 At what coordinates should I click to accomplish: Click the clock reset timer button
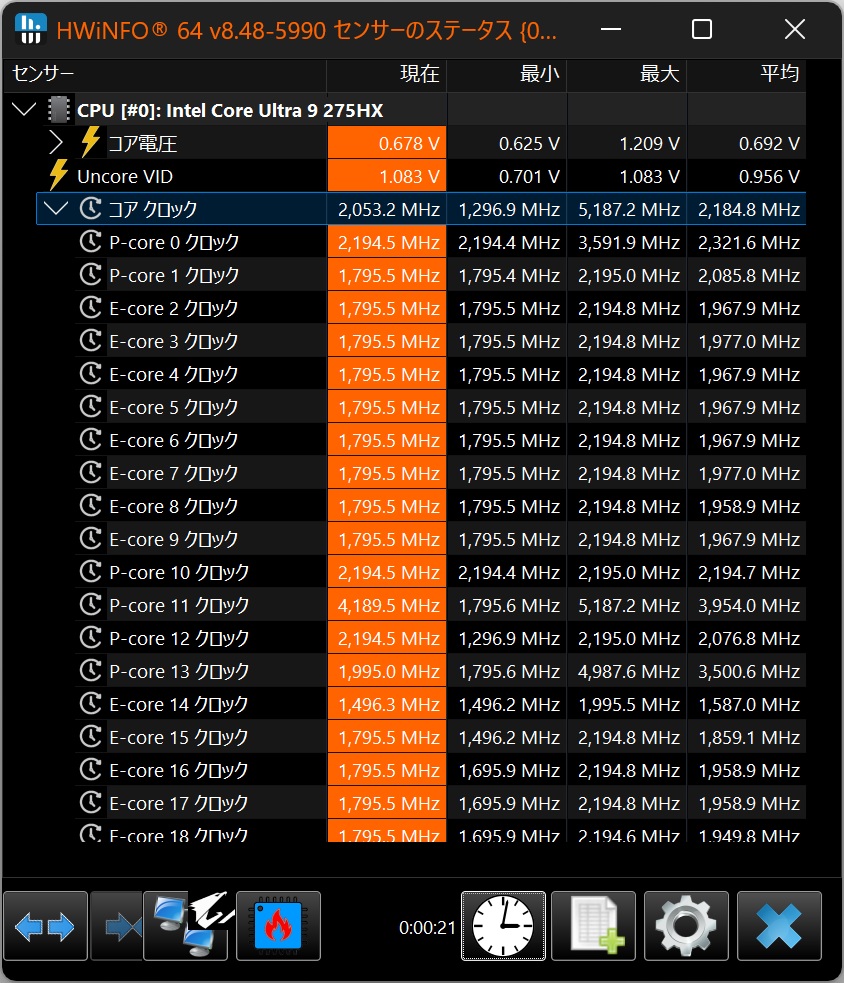point(504,926)
